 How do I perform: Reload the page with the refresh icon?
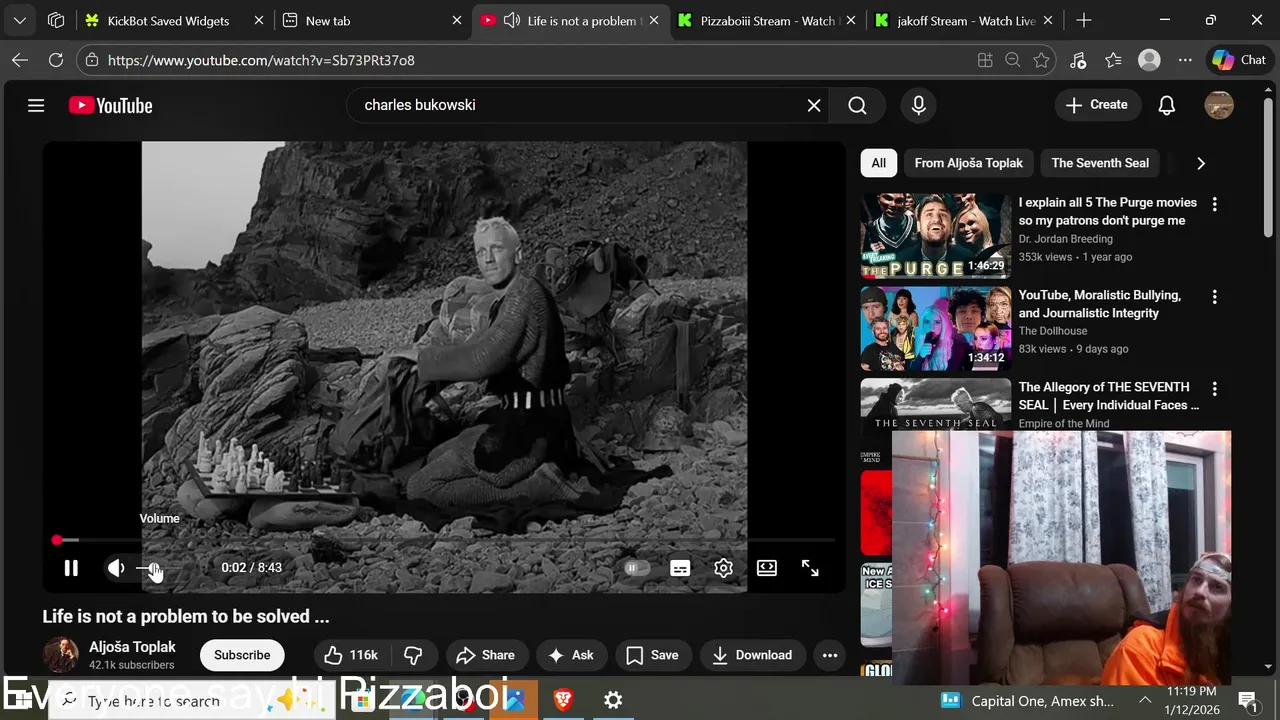click(56, 60)
